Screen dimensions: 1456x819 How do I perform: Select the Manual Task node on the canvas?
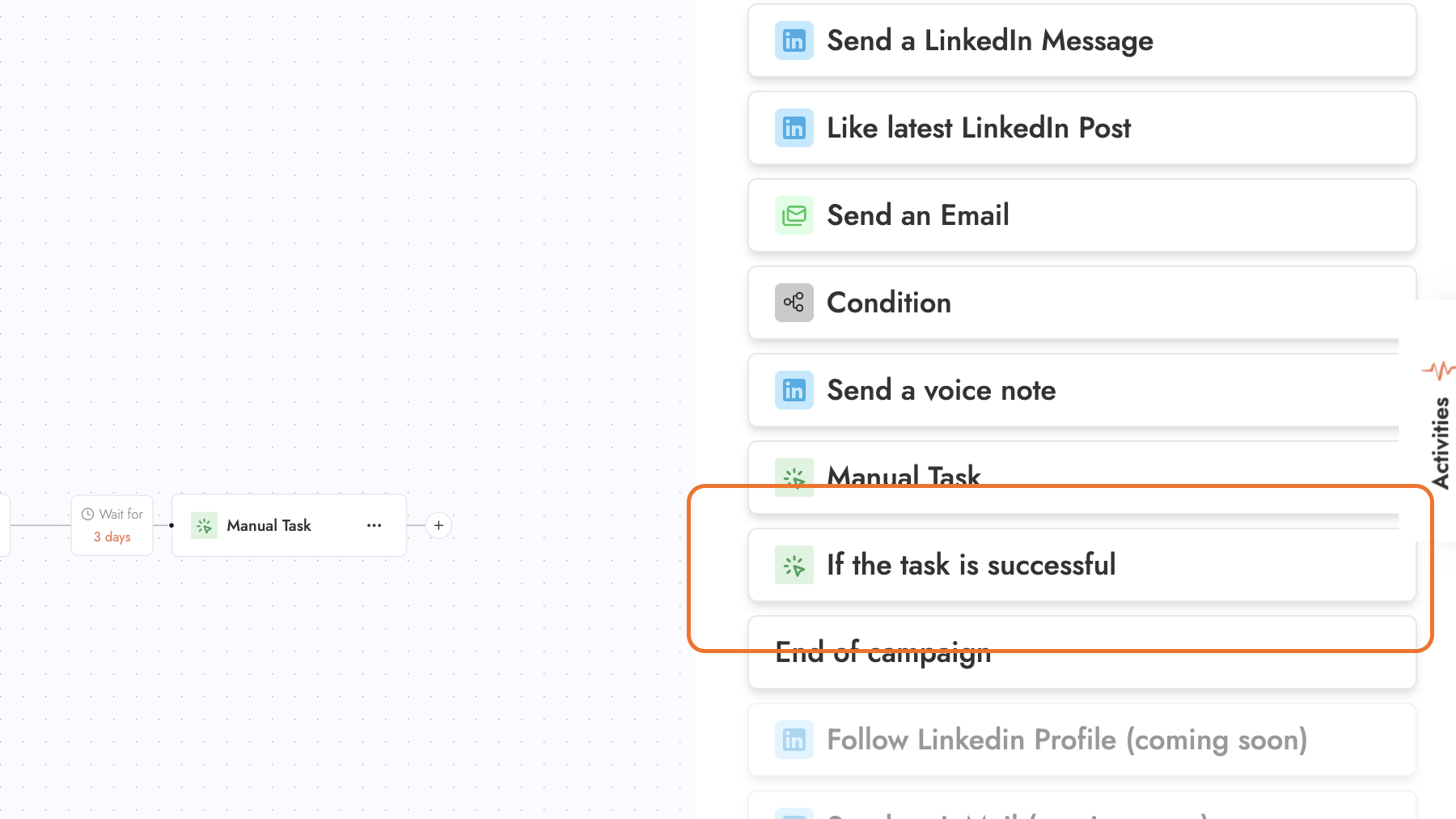point(289,525)
